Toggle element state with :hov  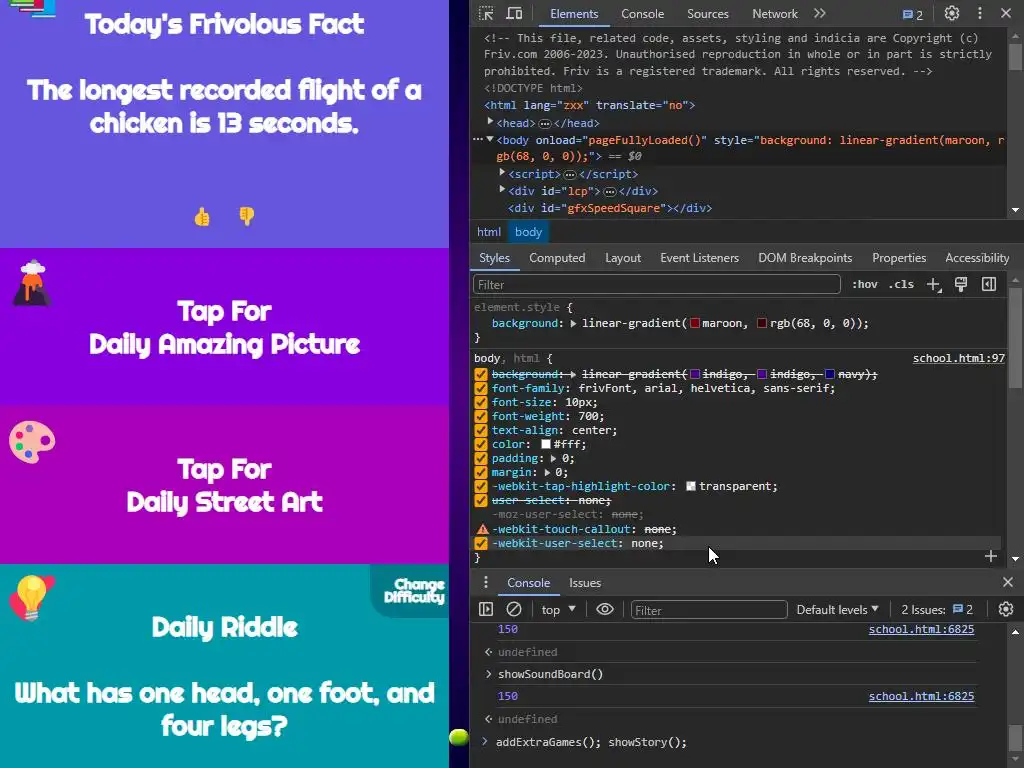[865, 284]
